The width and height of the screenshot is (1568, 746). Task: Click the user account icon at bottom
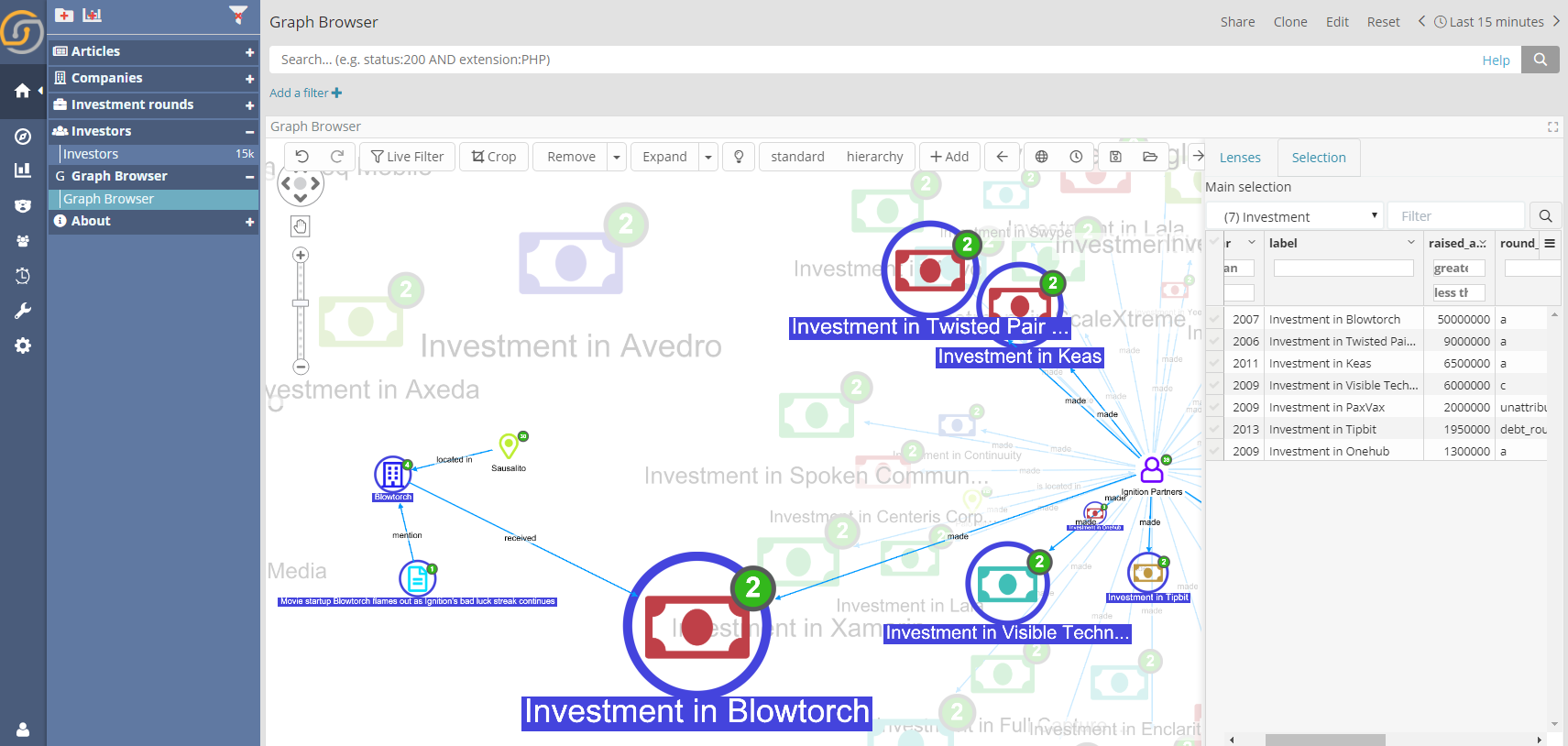click(23, 730)
